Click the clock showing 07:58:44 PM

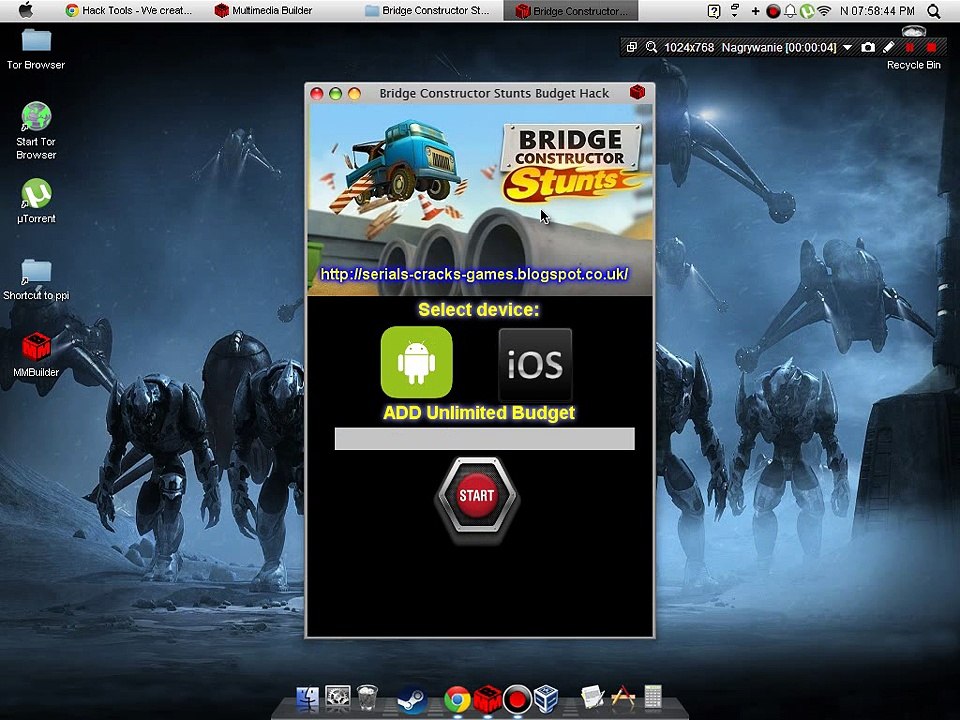pos(877,10)
